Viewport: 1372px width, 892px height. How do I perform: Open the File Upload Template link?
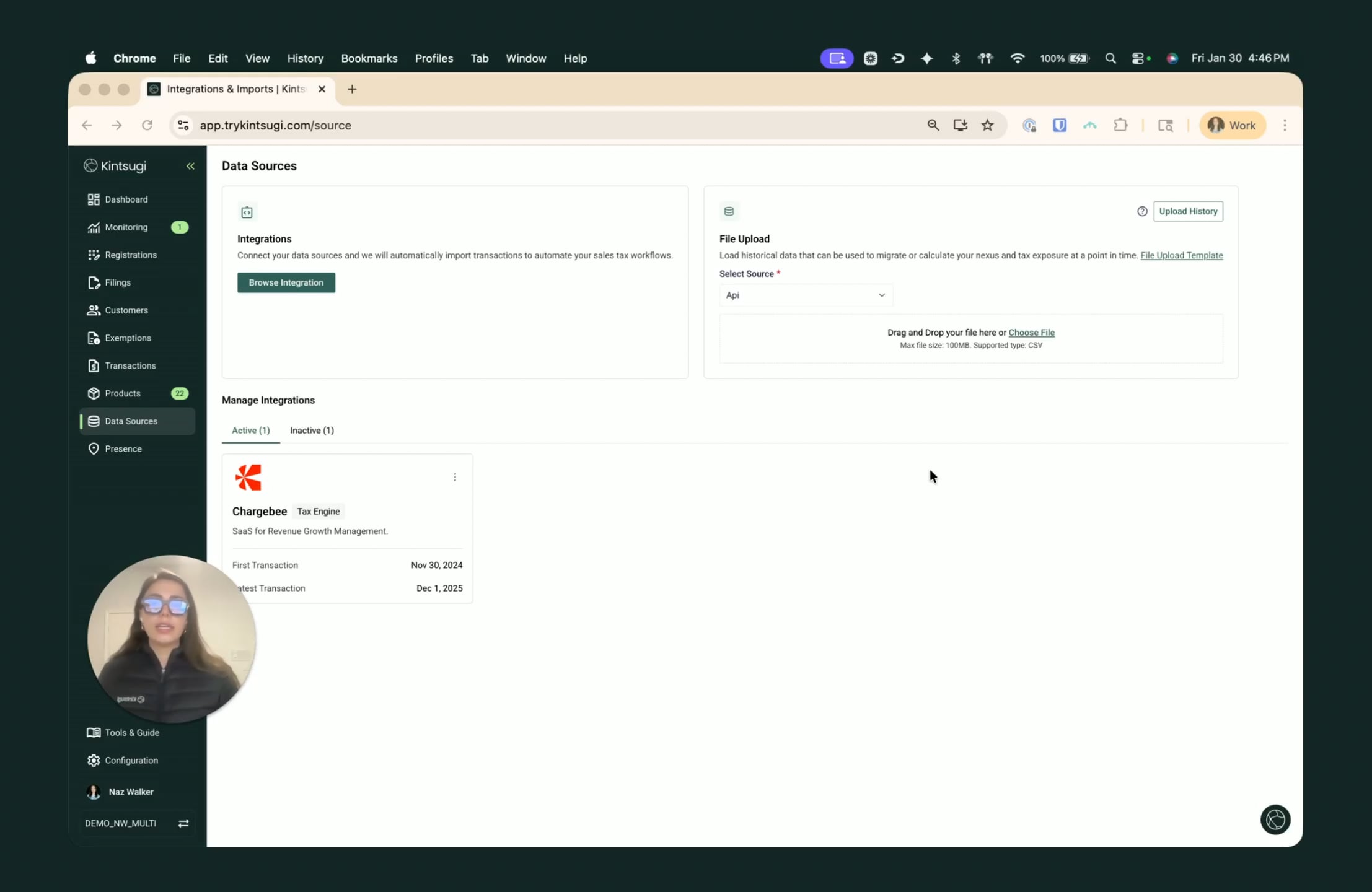(x=1181, y=255)
